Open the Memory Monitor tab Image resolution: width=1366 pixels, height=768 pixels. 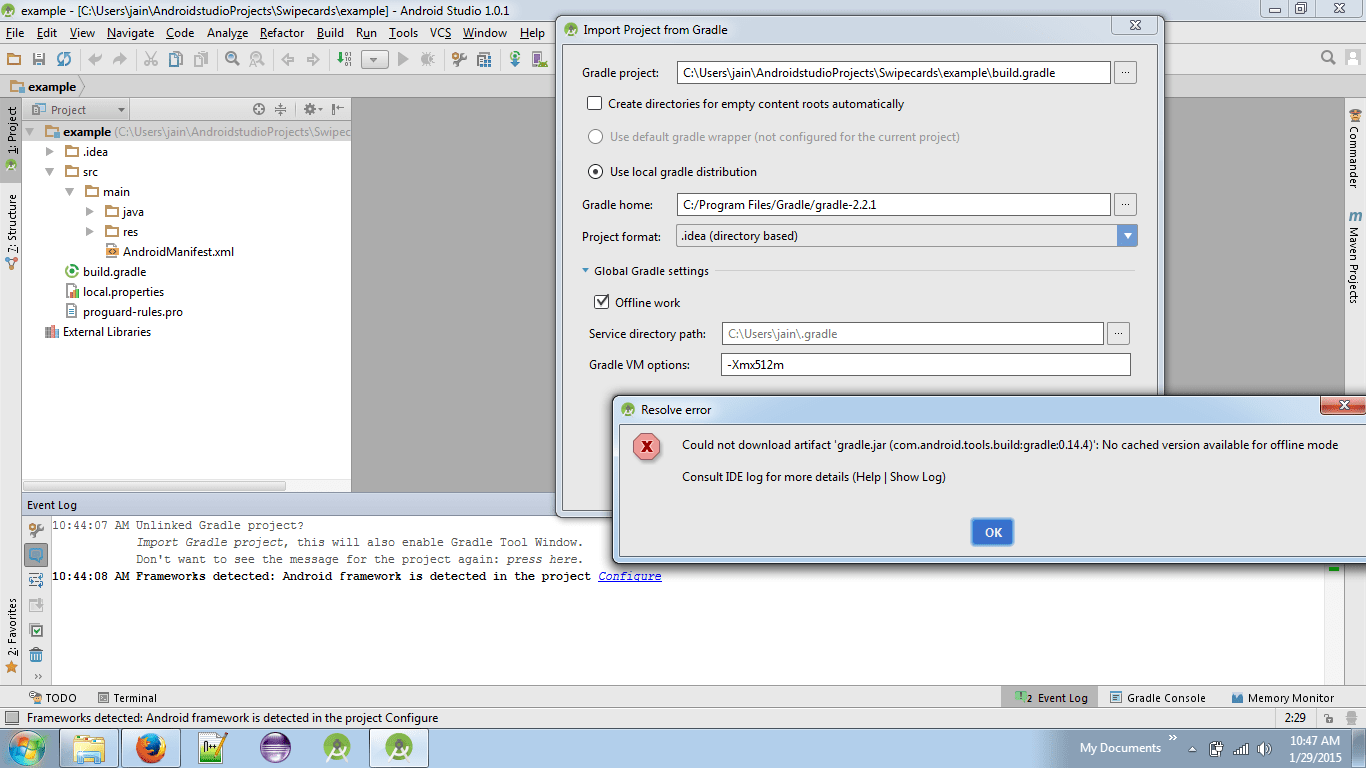point(1283,698)
